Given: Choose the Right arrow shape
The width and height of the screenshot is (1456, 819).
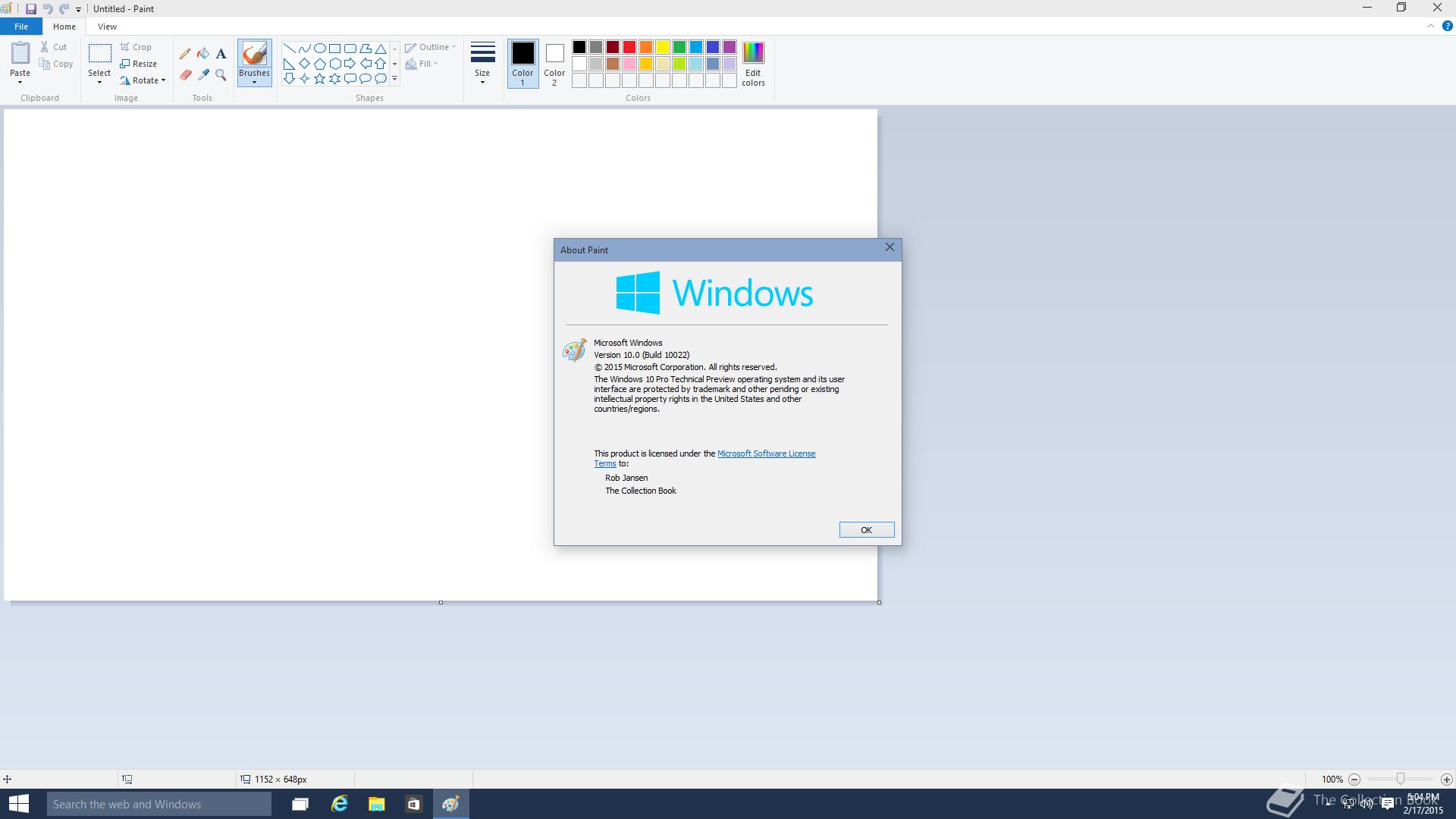Looking at the screenshot, I should point(350,64).
